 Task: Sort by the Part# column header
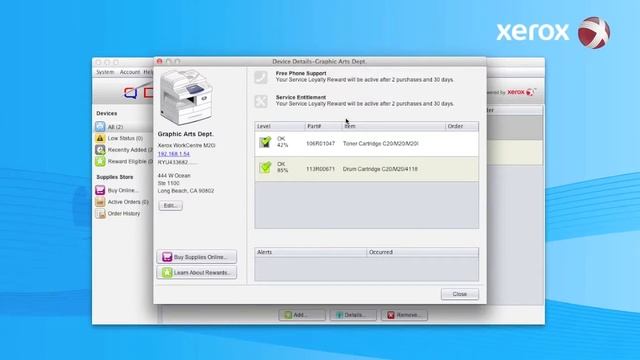(323, 126)
